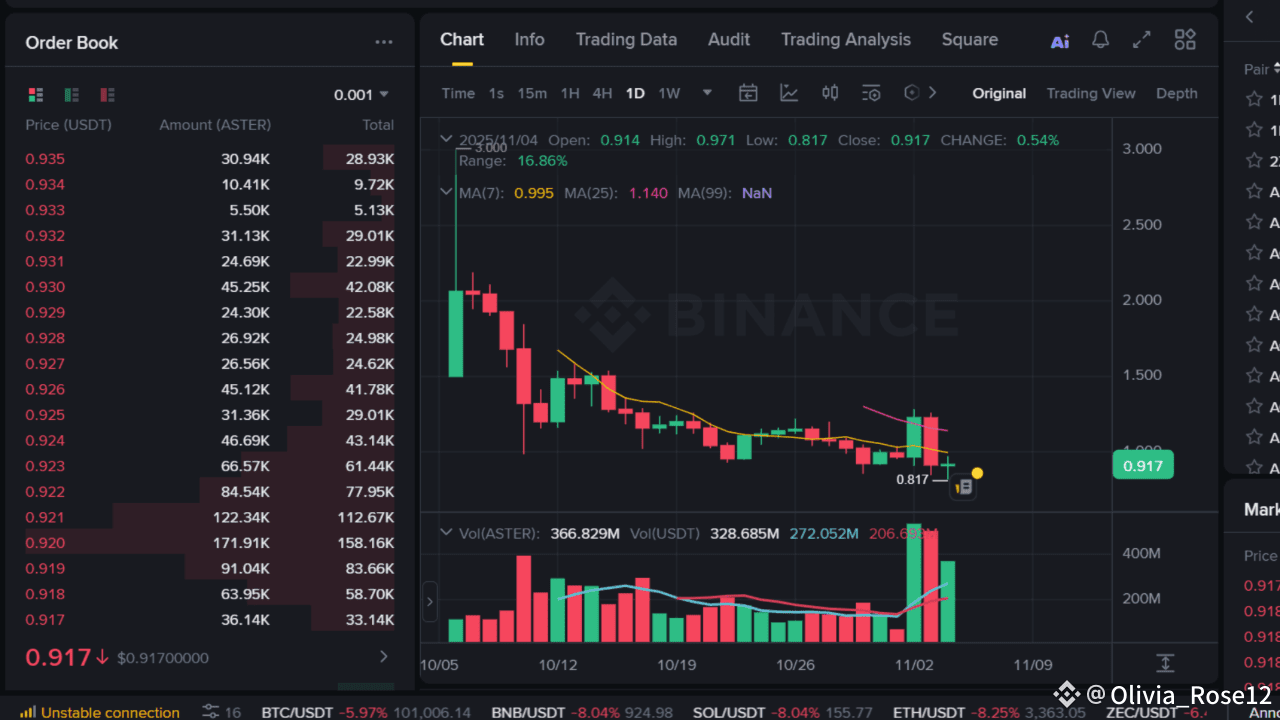Click the side expand arrow left of volume chart

pyautogui.click(x=430, y=602)
